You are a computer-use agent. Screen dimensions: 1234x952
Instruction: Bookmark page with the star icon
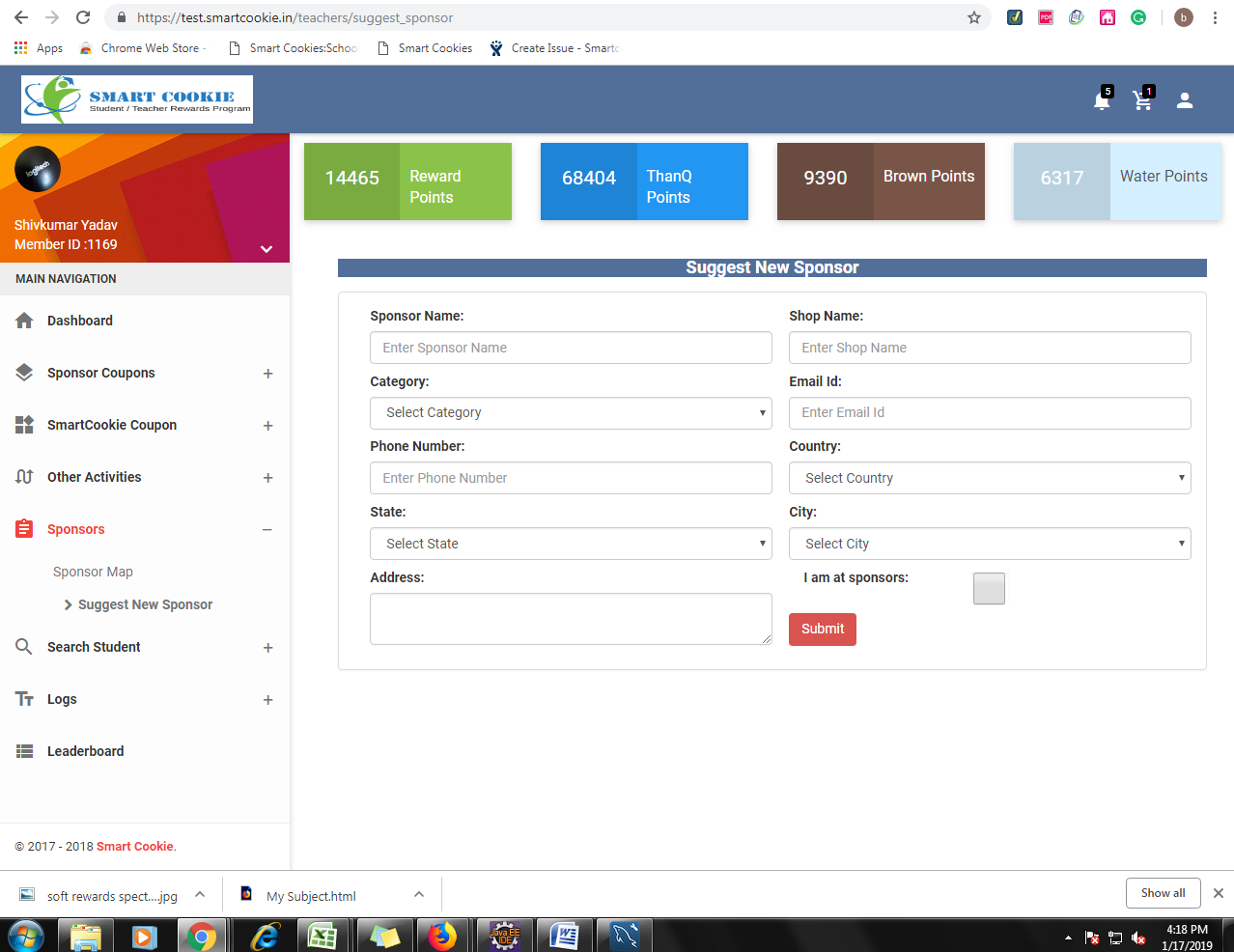coord(973,17)
